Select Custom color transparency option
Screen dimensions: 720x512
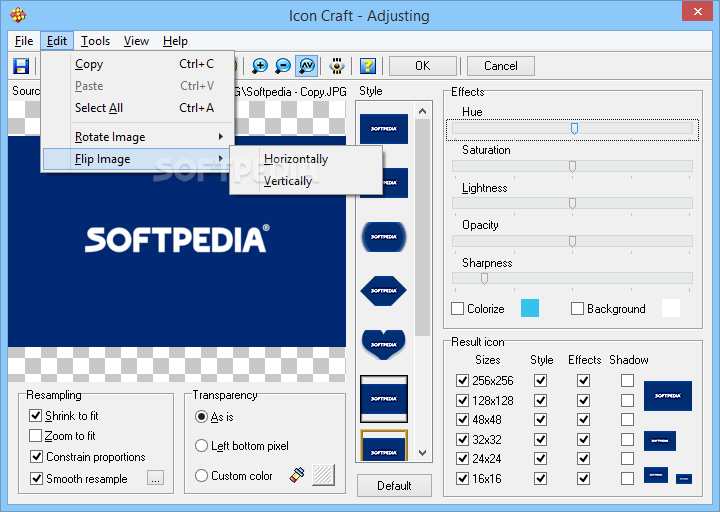(x=201, y=475)
